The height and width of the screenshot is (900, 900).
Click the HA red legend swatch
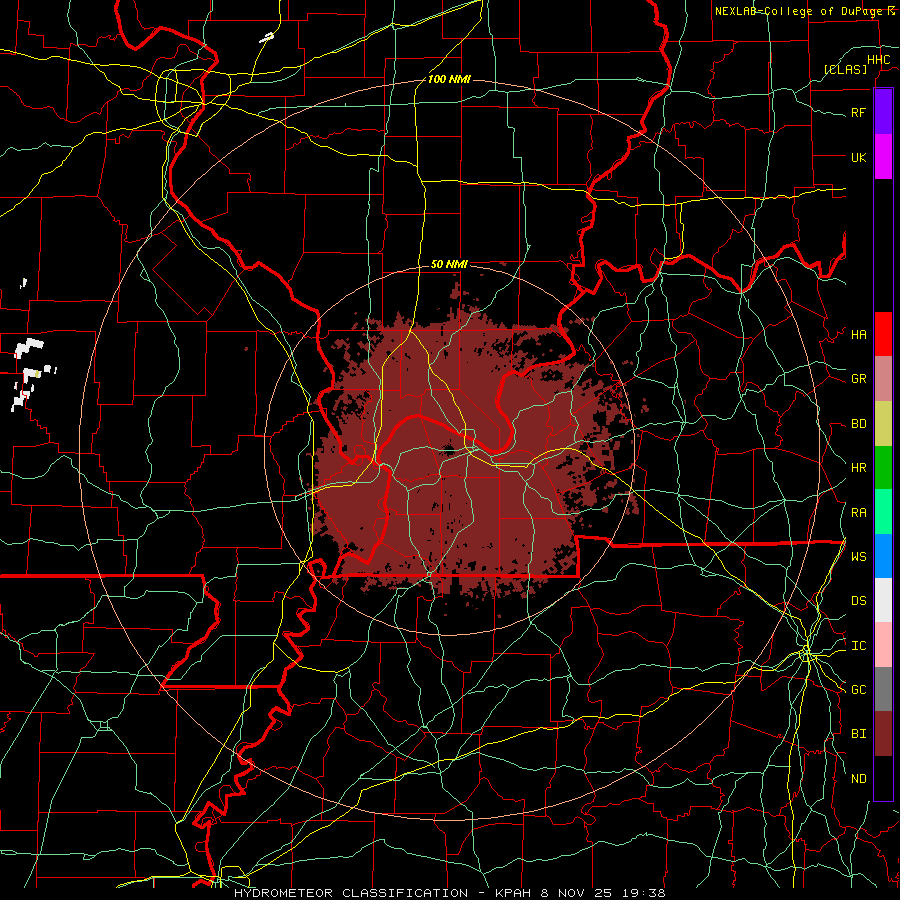tap(883, 334)
